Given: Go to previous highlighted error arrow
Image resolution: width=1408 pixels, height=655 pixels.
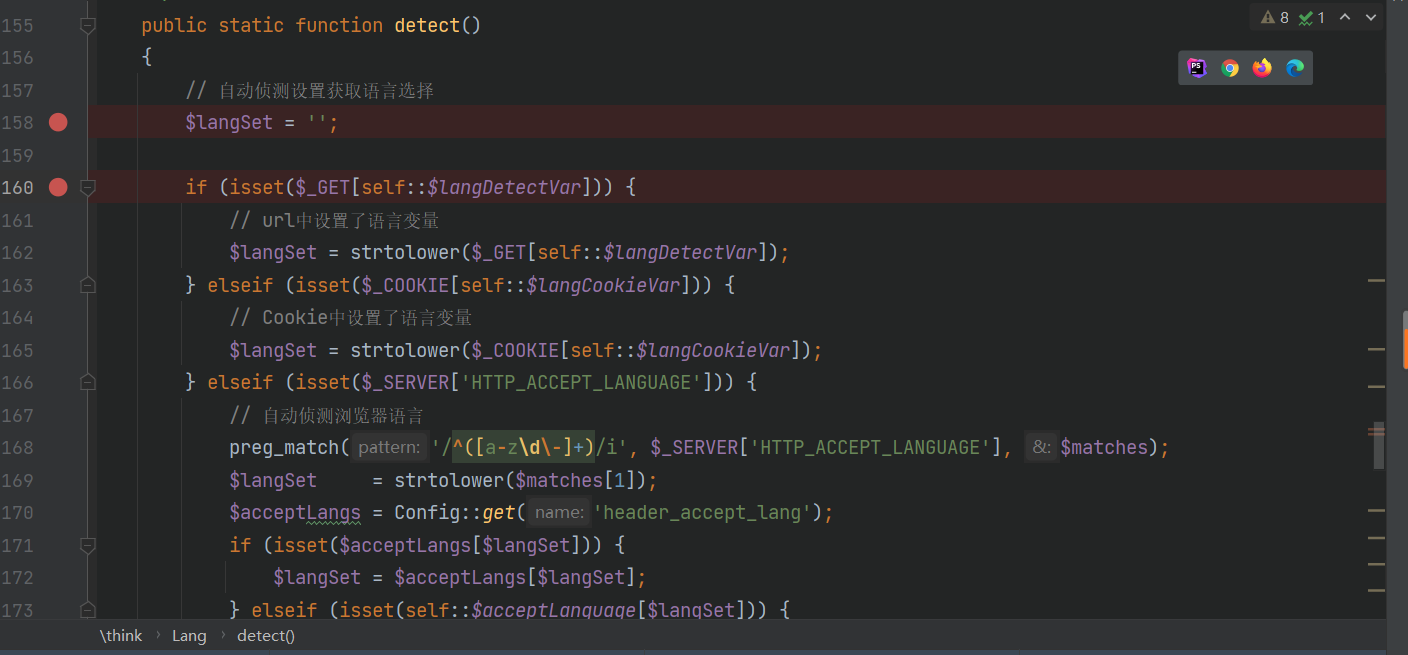Looking at the screenshot, I should pos(1345,17).
